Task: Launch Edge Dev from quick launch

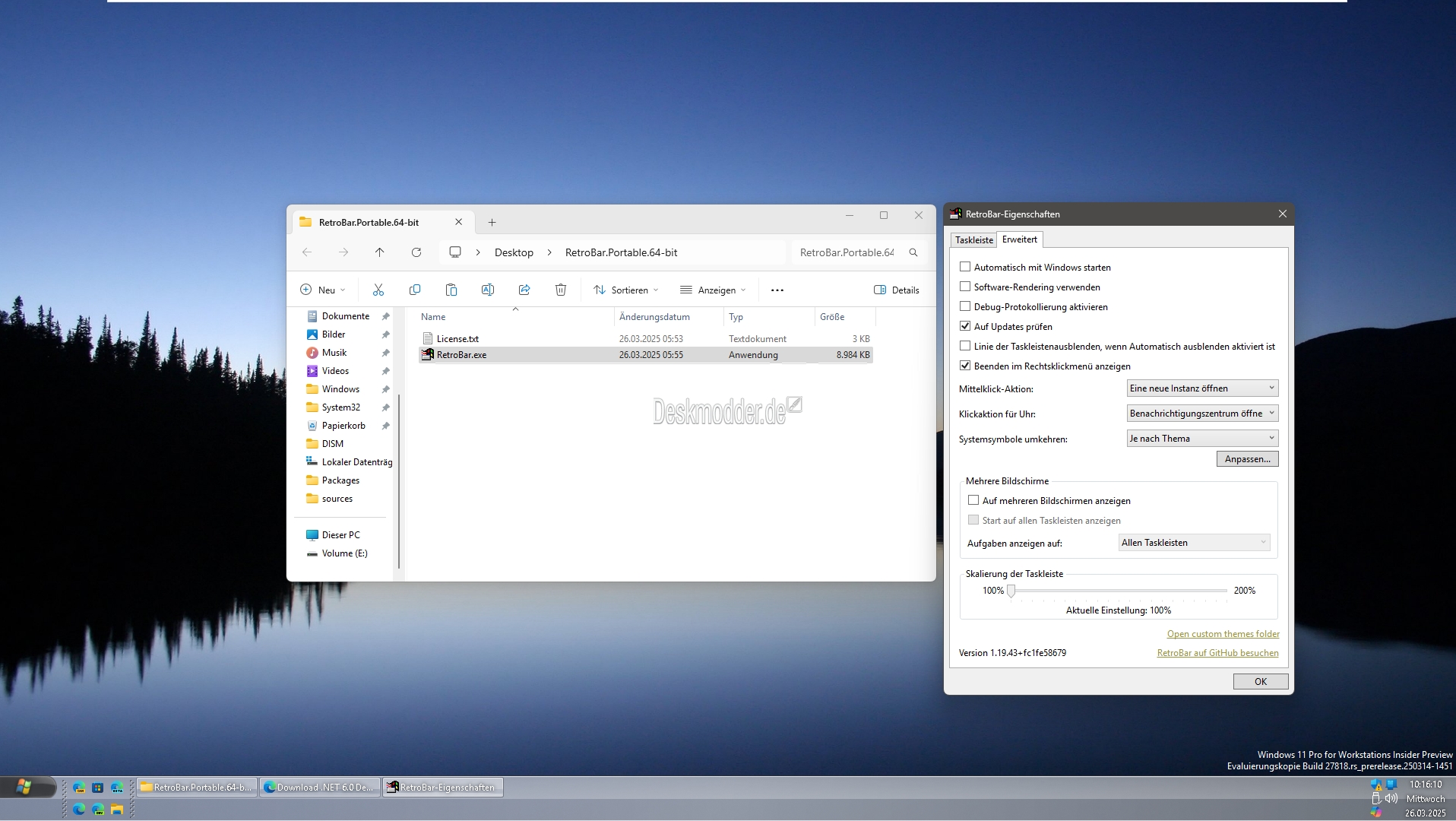Action: (x=98, y=809)
